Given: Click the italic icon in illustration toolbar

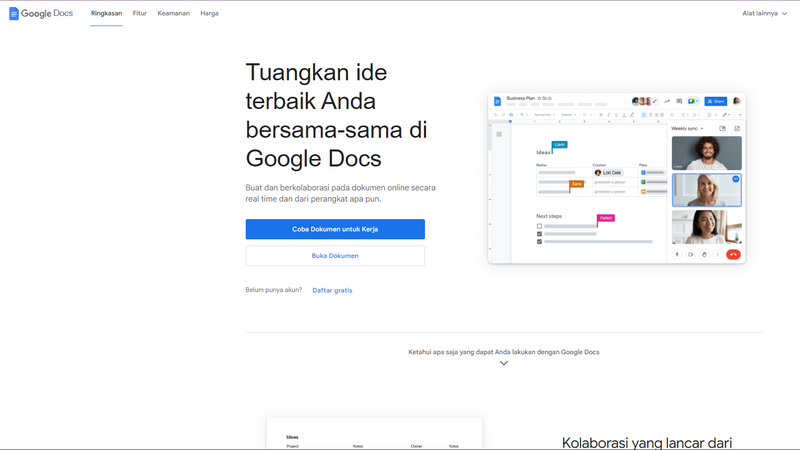Looking at the screenshot, I should 608,115.
